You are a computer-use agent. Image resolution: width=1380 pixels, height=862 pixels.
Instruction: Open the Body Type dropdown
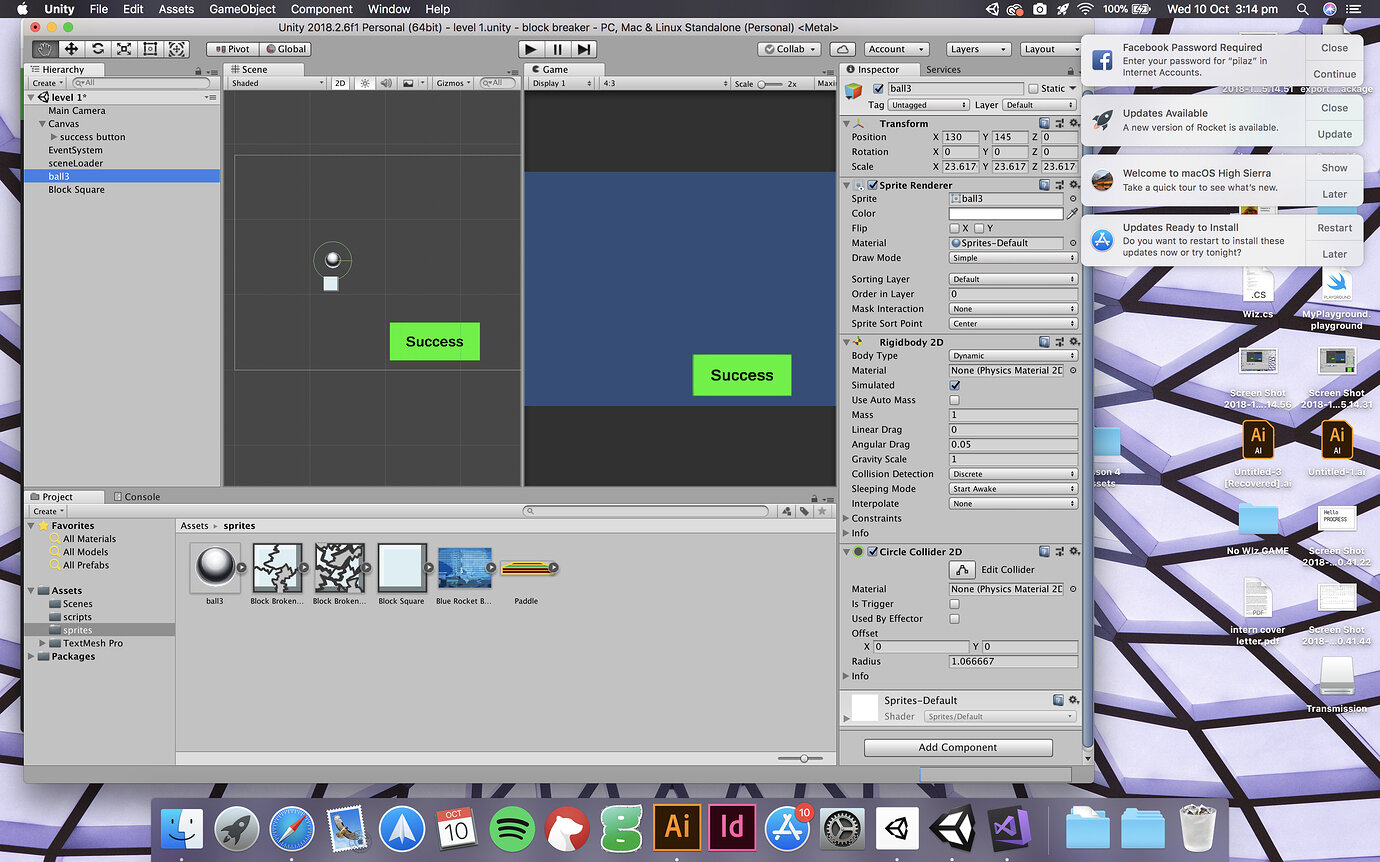1013,356
